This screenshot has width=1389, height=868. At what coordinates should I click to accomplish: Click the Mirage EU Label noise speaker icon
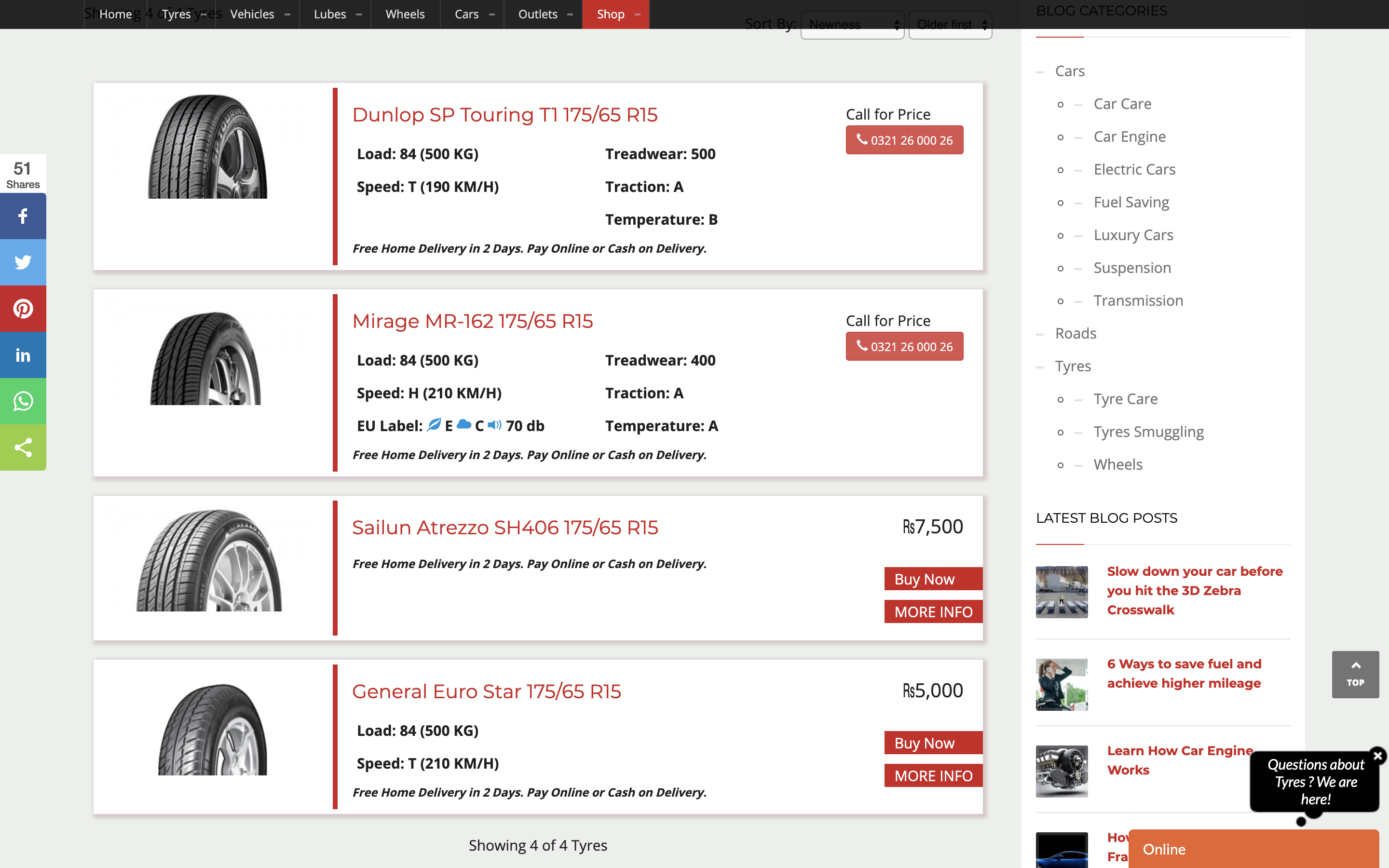pyautogui.click(x=495, y=425)
